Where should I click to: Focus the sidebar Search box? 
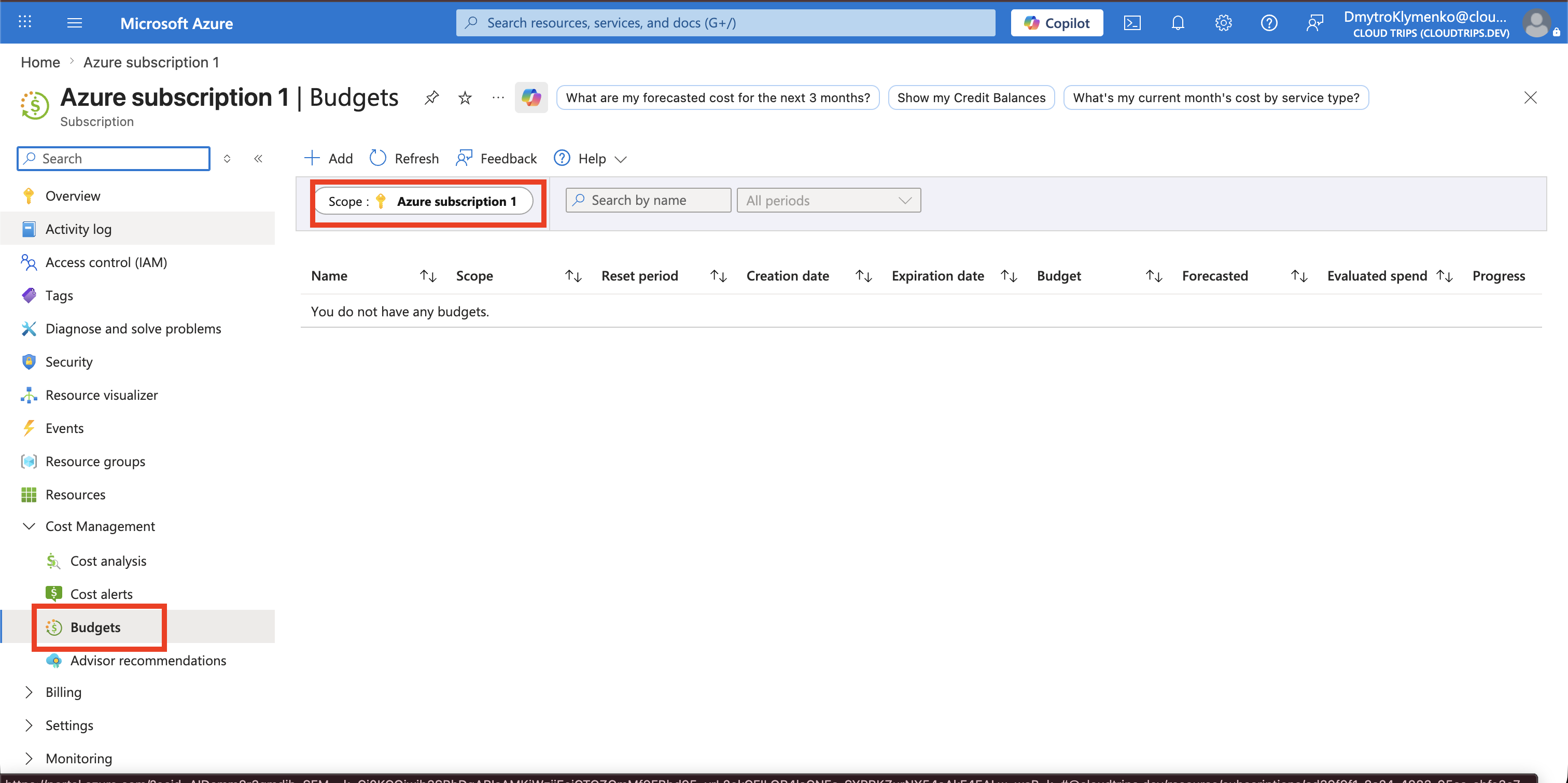(x=114, y=158)
